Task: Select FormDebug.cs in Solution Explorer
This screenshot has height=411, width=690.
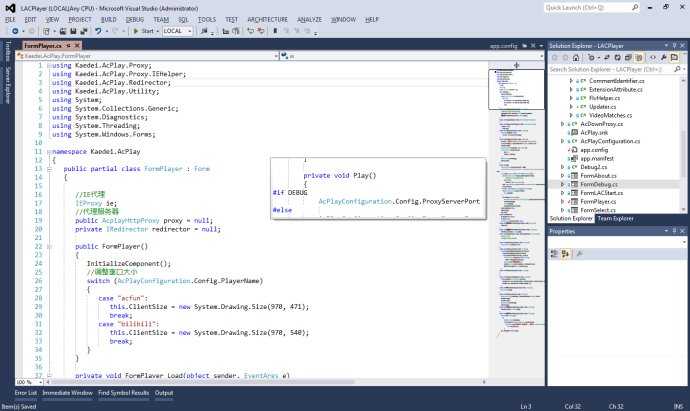Action: [x=598, y=184]
